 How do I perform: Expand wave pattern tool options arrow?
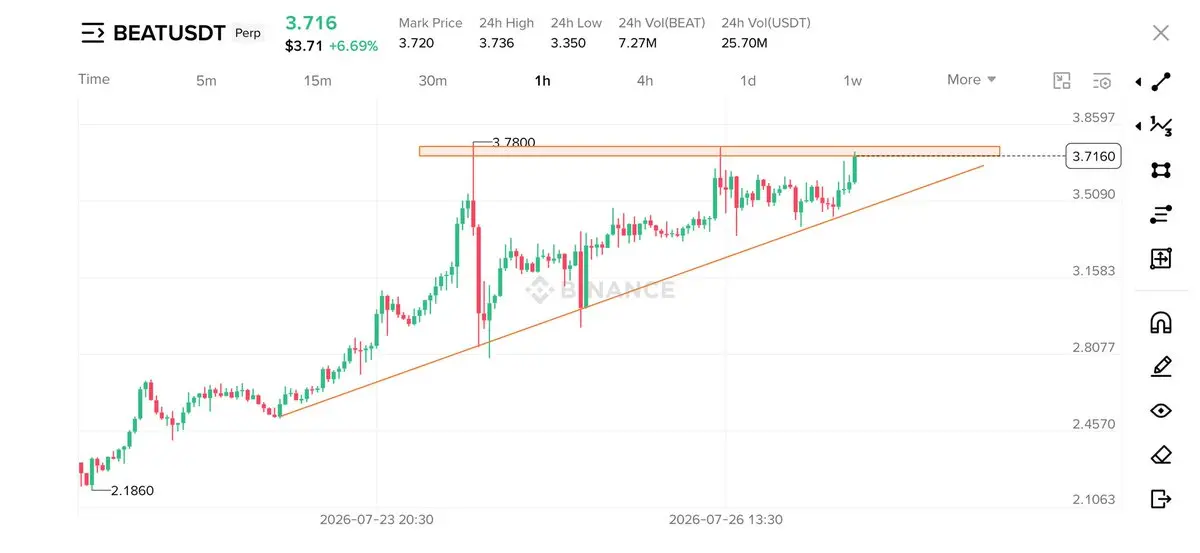[x=1139, y=126]
